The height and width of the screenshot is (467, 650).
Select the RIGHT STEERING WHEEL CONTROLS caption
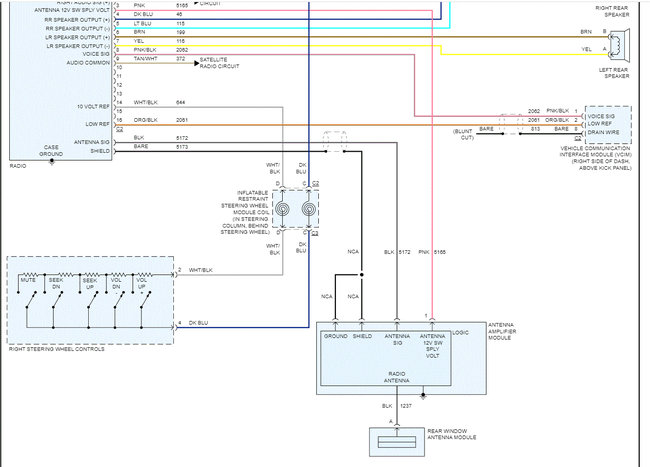coord(57,349)
